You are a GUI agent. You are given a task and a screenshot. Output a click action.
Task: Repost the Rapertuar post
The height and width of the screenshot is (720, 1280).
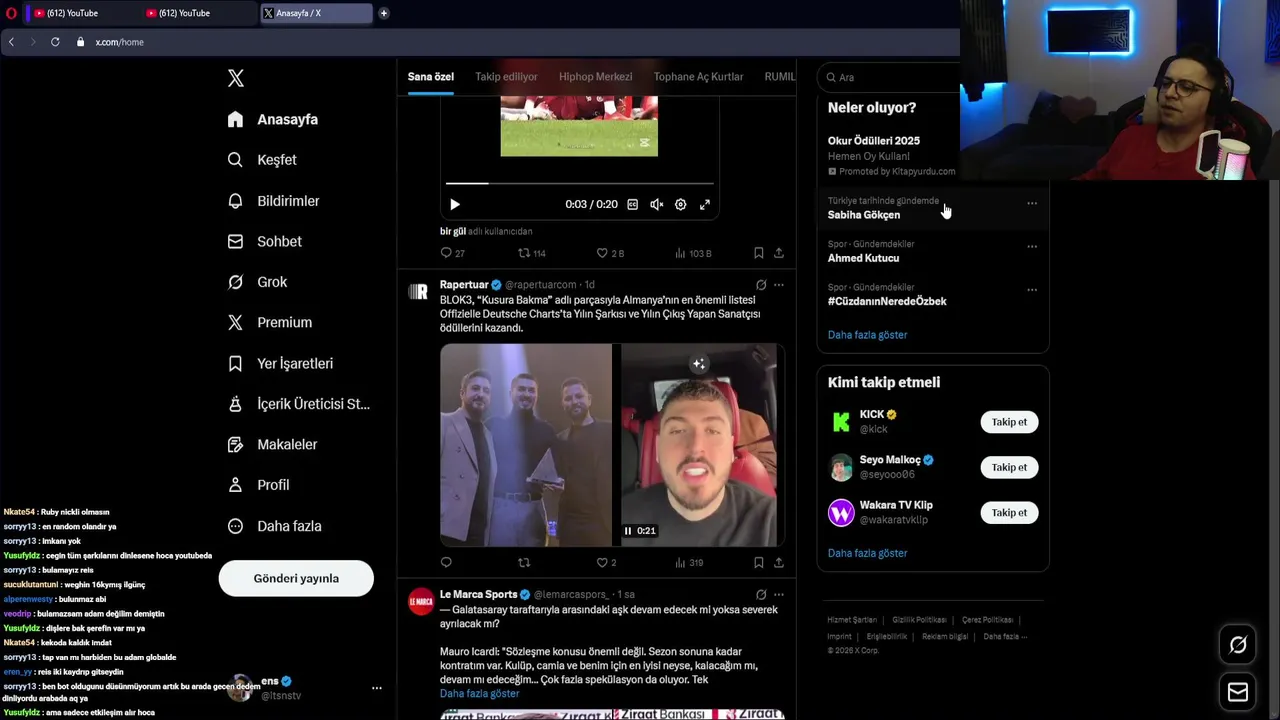tap(524, 563)
